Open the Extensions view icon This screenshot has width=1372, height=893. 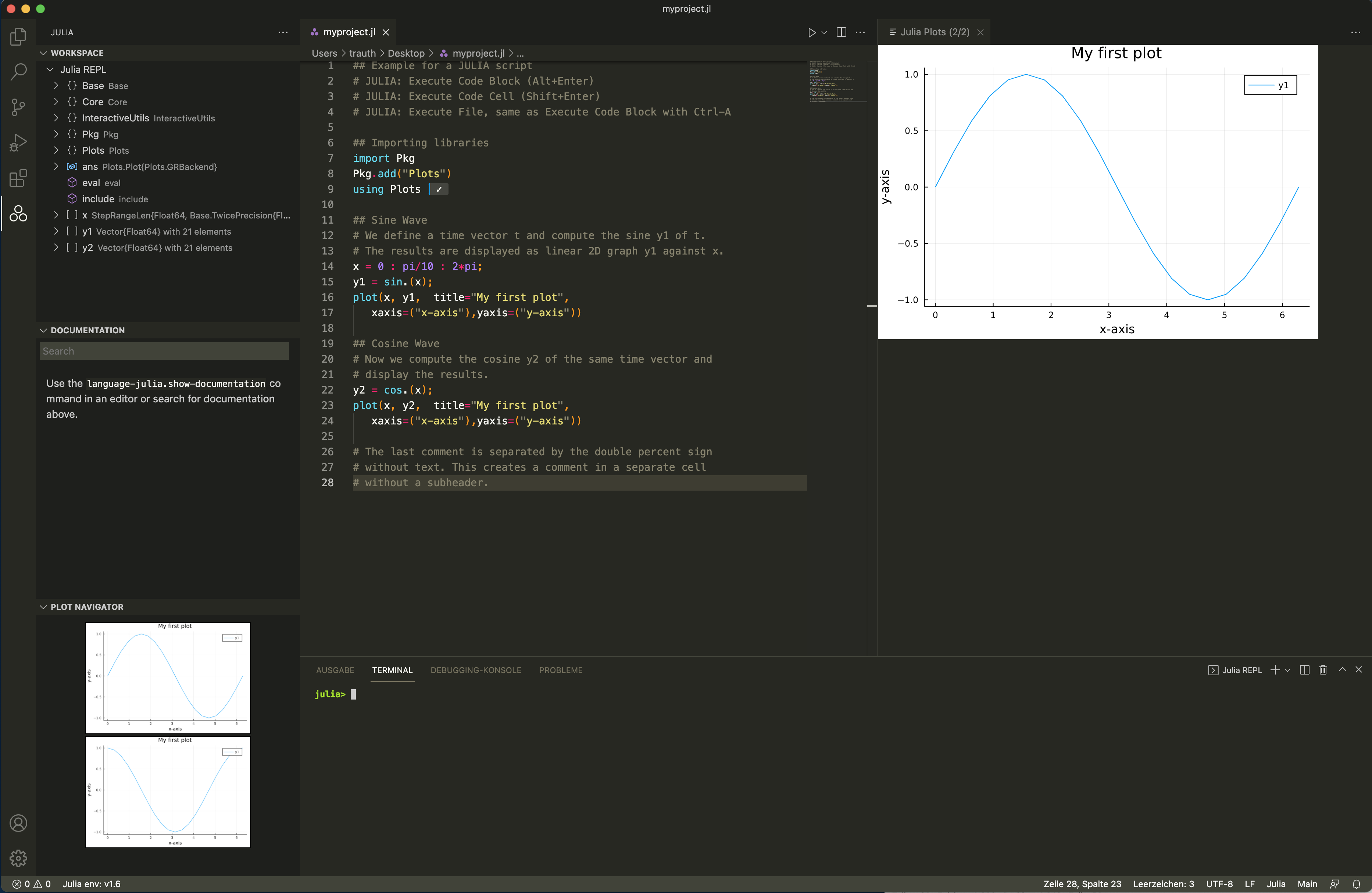(x=18, y=178)
